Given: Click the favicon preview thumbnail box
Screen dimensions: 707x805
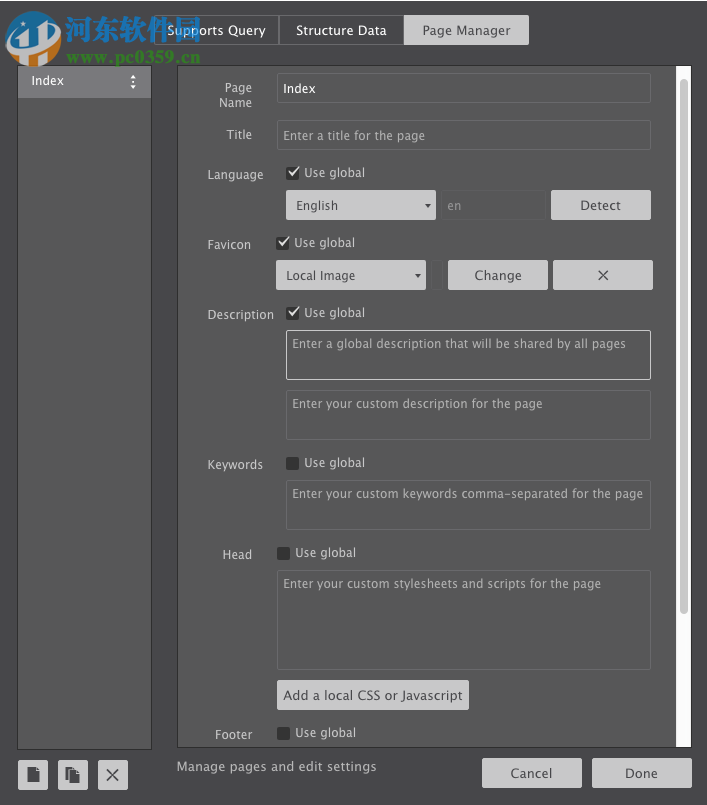Looking at the screenshot, I should [x=437, y=275].
